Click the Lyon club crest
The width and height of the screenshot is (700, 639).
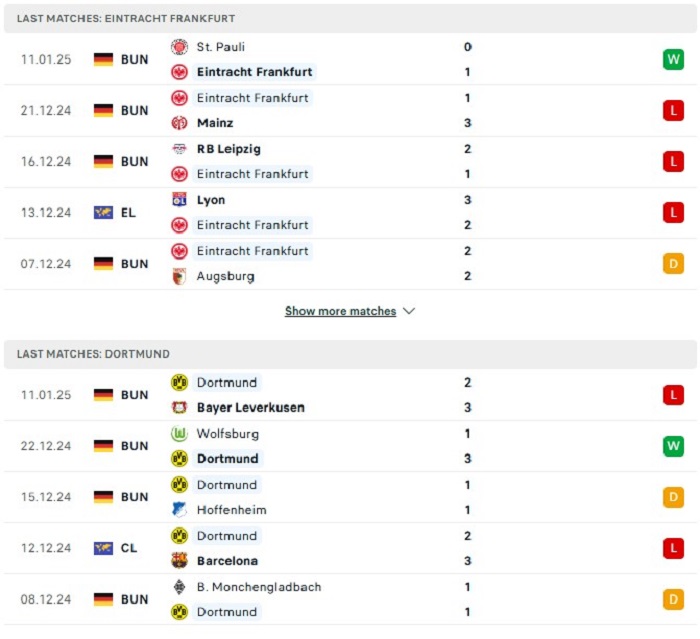179,200
